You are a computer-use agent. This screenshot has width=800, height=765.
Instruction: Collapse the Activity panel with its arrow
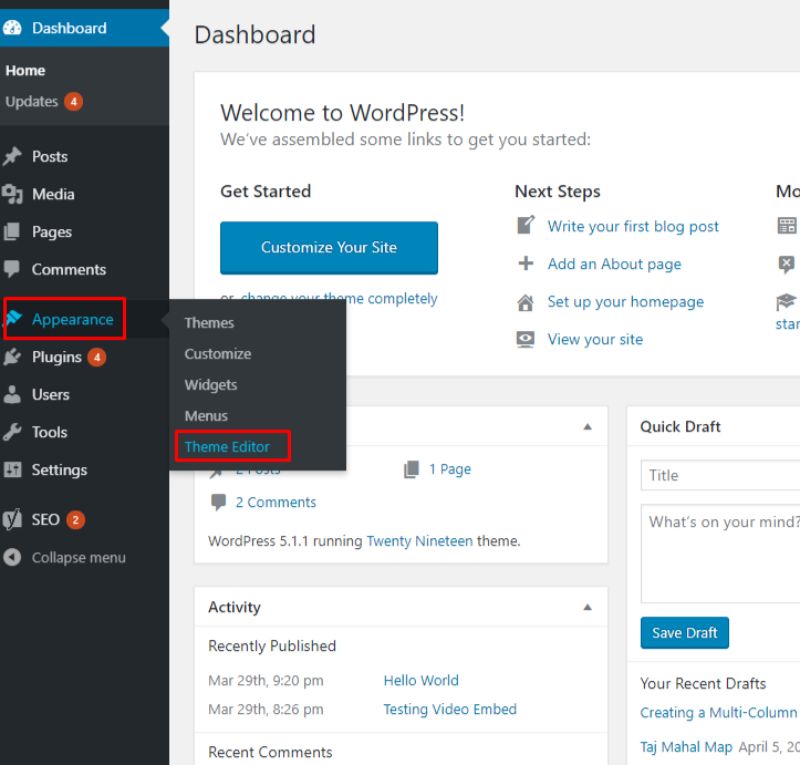tap(587, 607)
